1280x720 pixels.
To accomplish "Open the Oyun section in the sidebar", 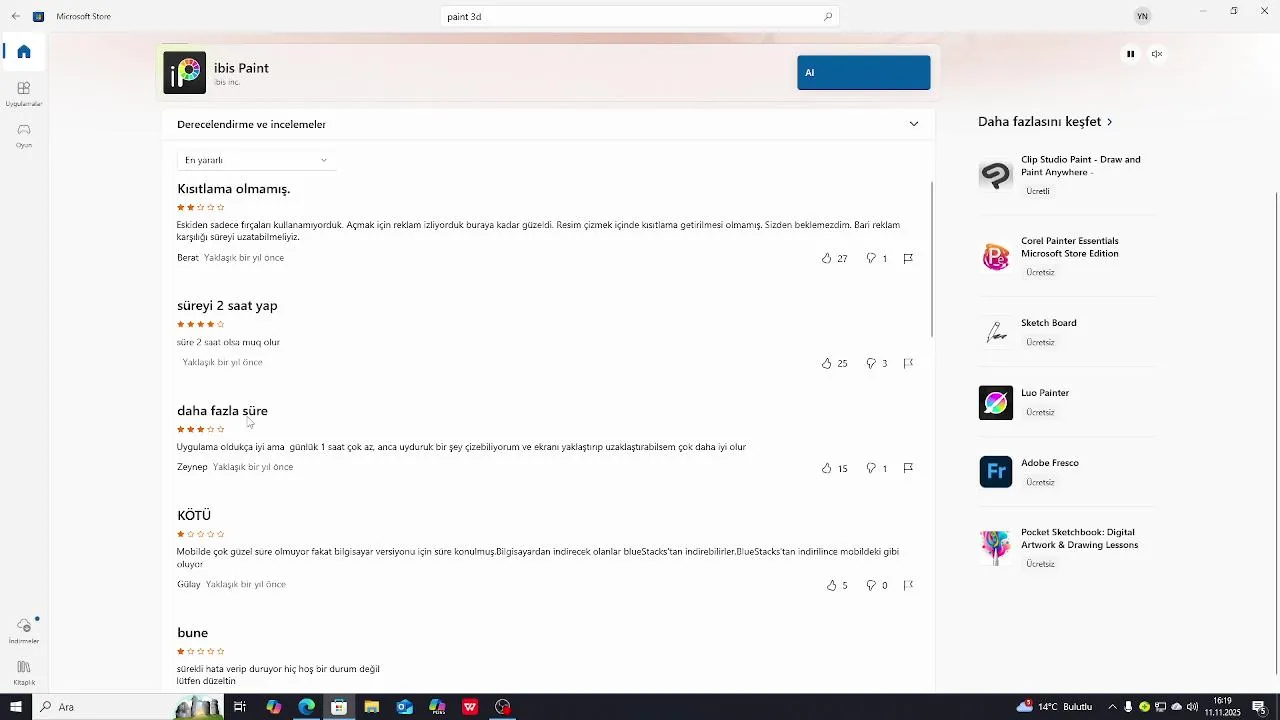I will (x=24, y=135).
